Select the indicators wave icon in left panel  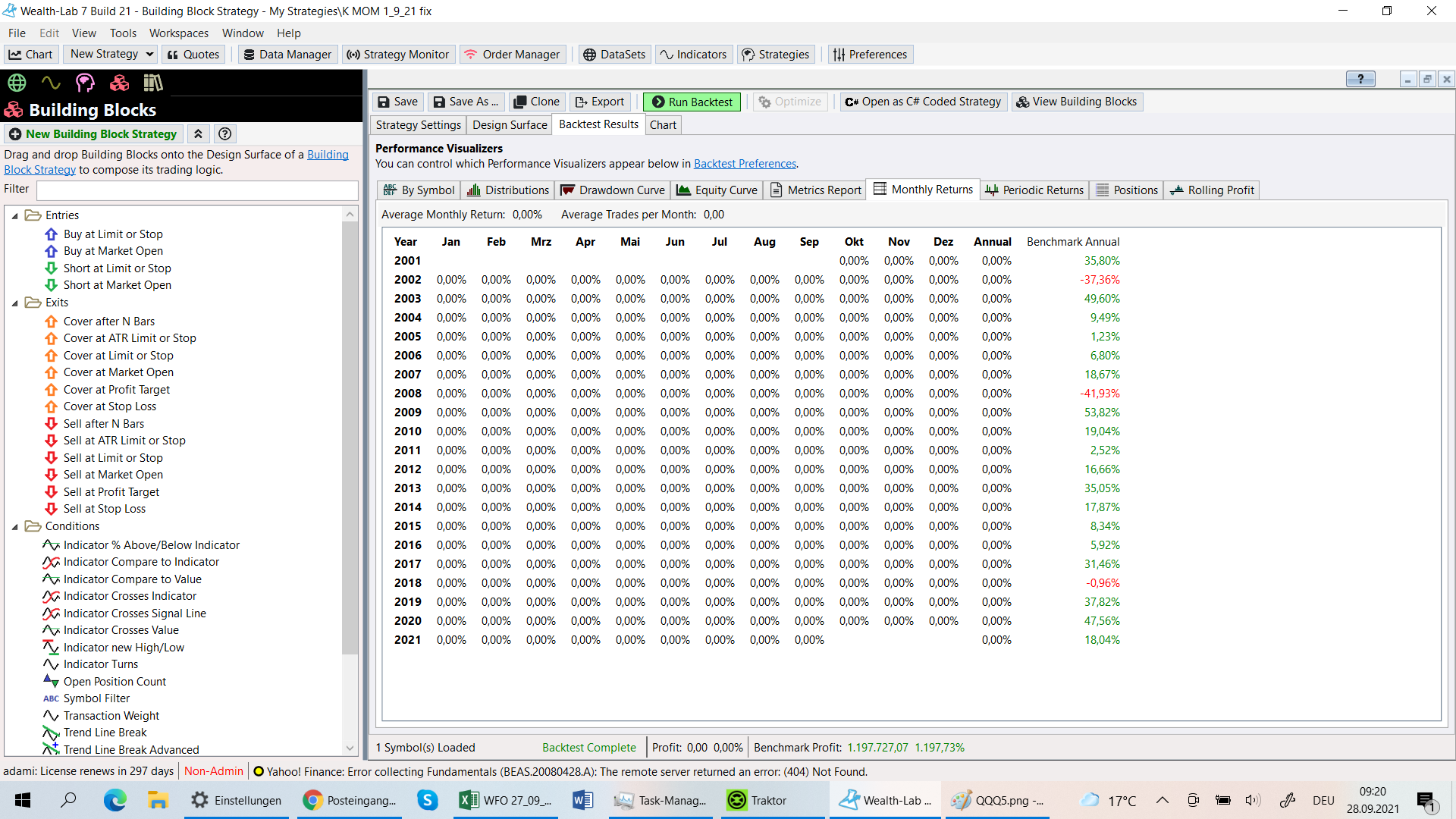click(51, 83)
